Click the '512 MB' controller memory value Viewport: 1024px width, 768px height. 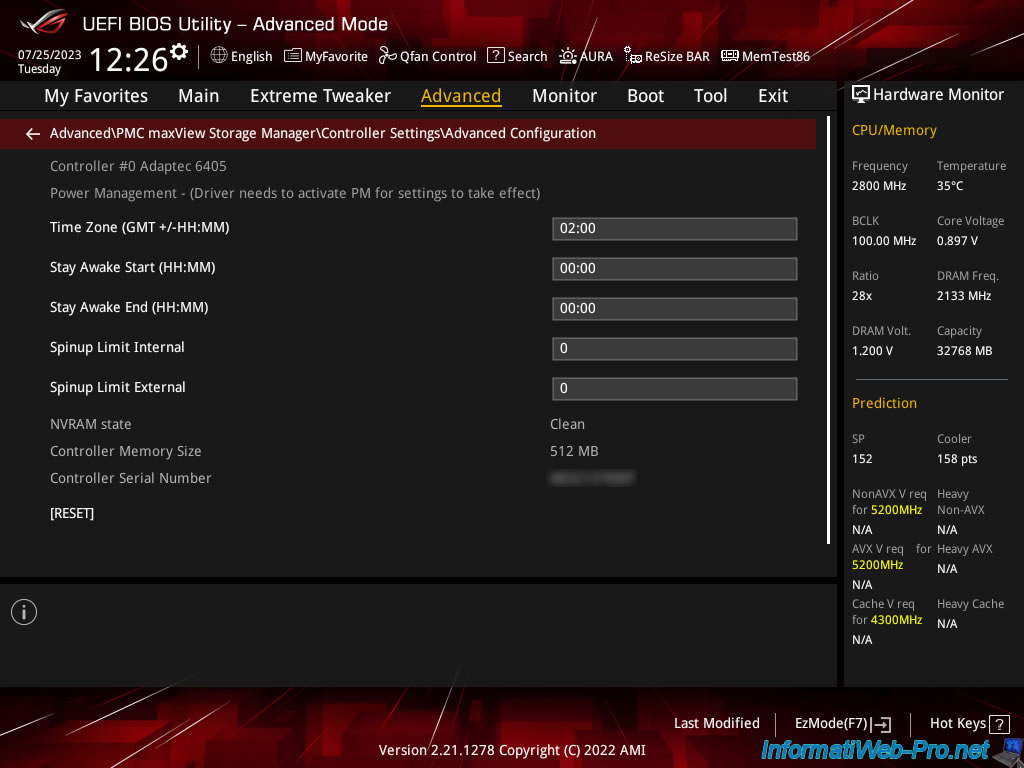tap(574, 451)
